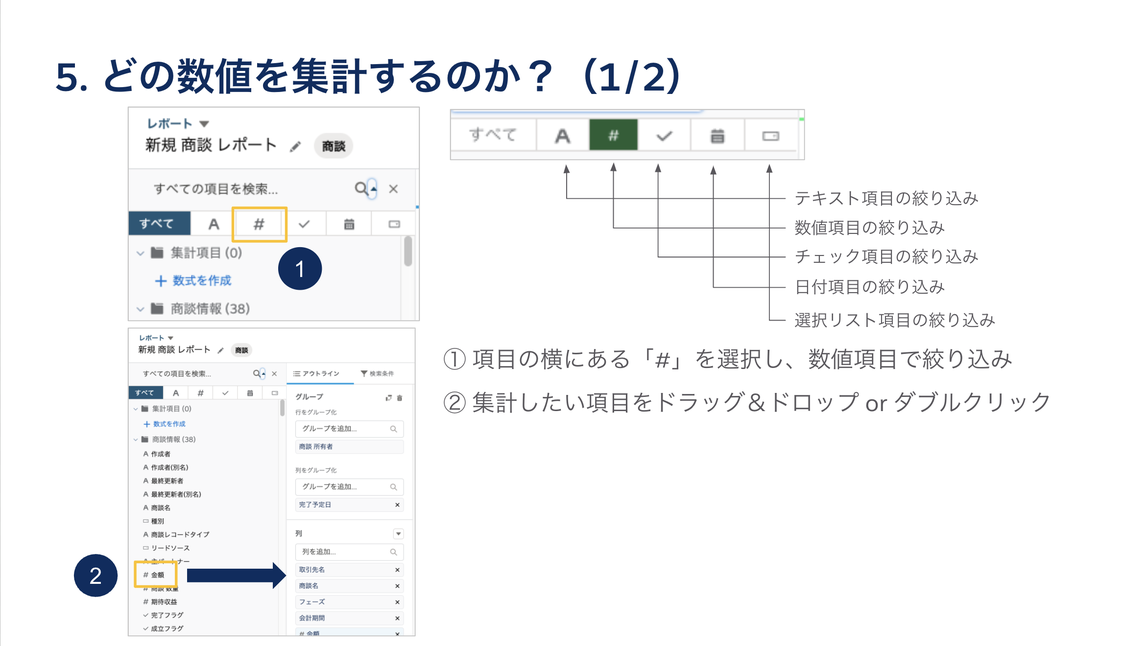The height and width of the screenshot is (646, 1148).
Task: Click the magnifier search icon in the upper panel
Action: coord(362,188)
